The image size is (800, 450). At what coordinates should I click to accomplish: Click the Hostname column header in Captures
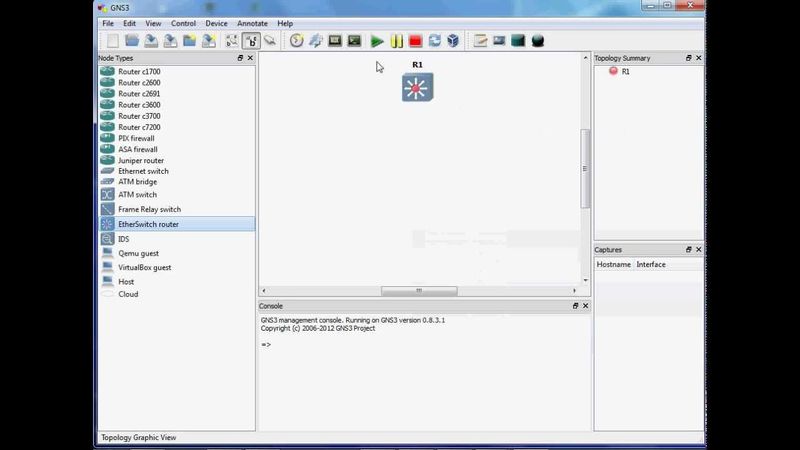pyautogui.click(x=614, y=264)
